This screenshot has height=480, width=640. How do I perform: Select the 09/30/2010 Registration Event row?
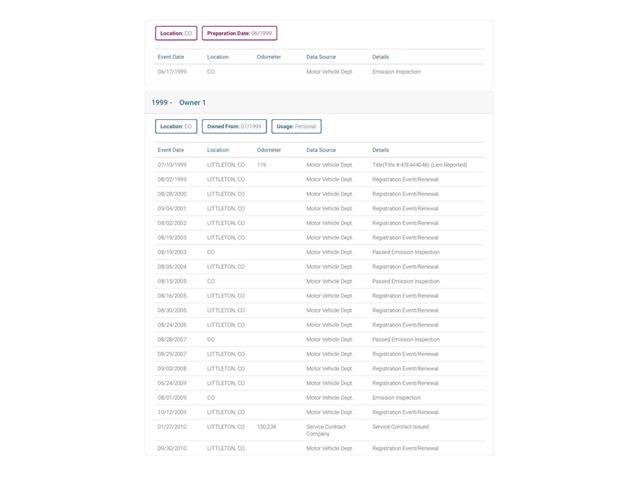(x=319, y=448)
